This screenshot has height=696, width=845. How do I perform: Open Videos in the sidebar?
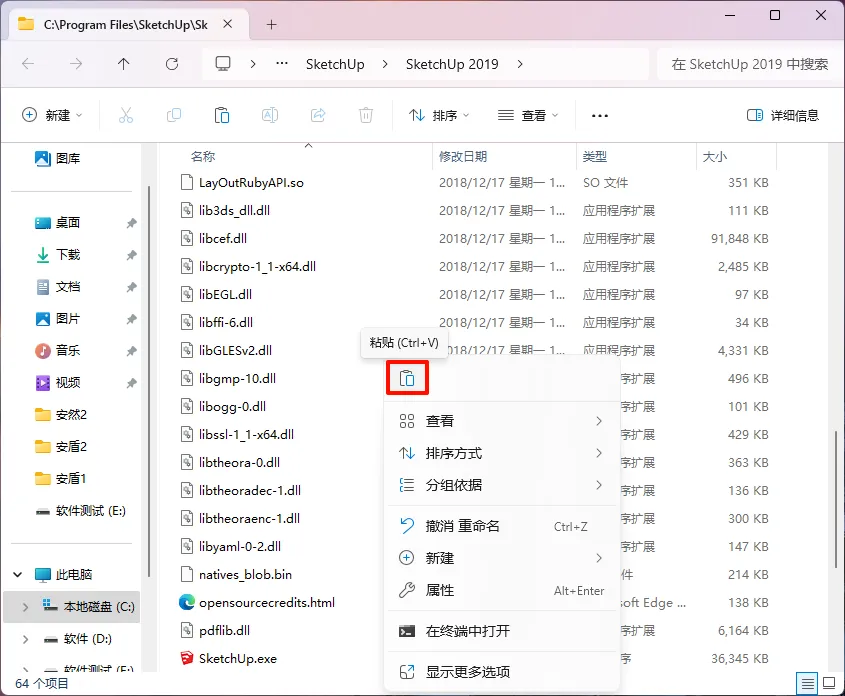(x=58, y=382)
